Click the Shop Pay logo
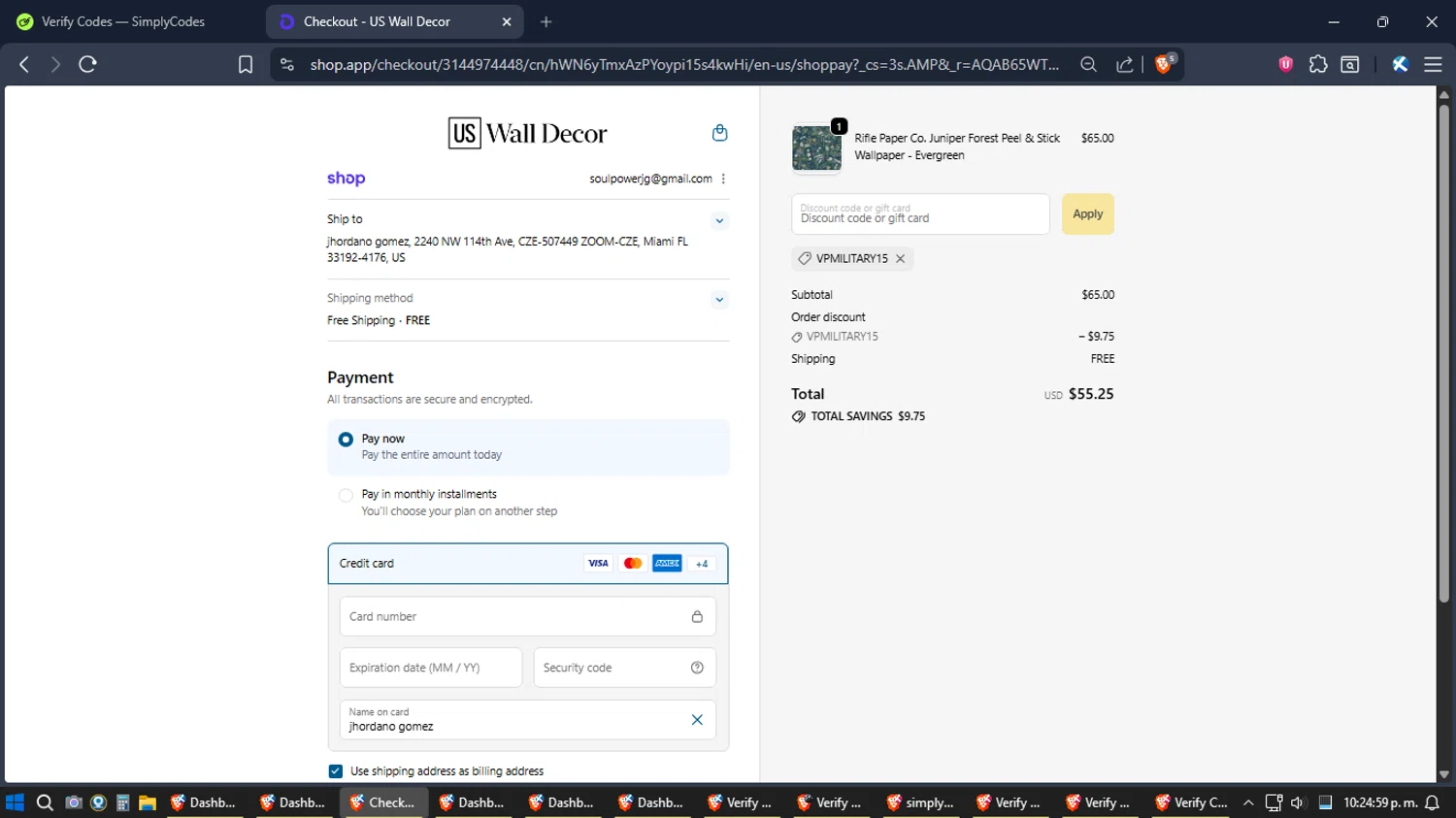The image size is (1456, 818). (346, 179)
